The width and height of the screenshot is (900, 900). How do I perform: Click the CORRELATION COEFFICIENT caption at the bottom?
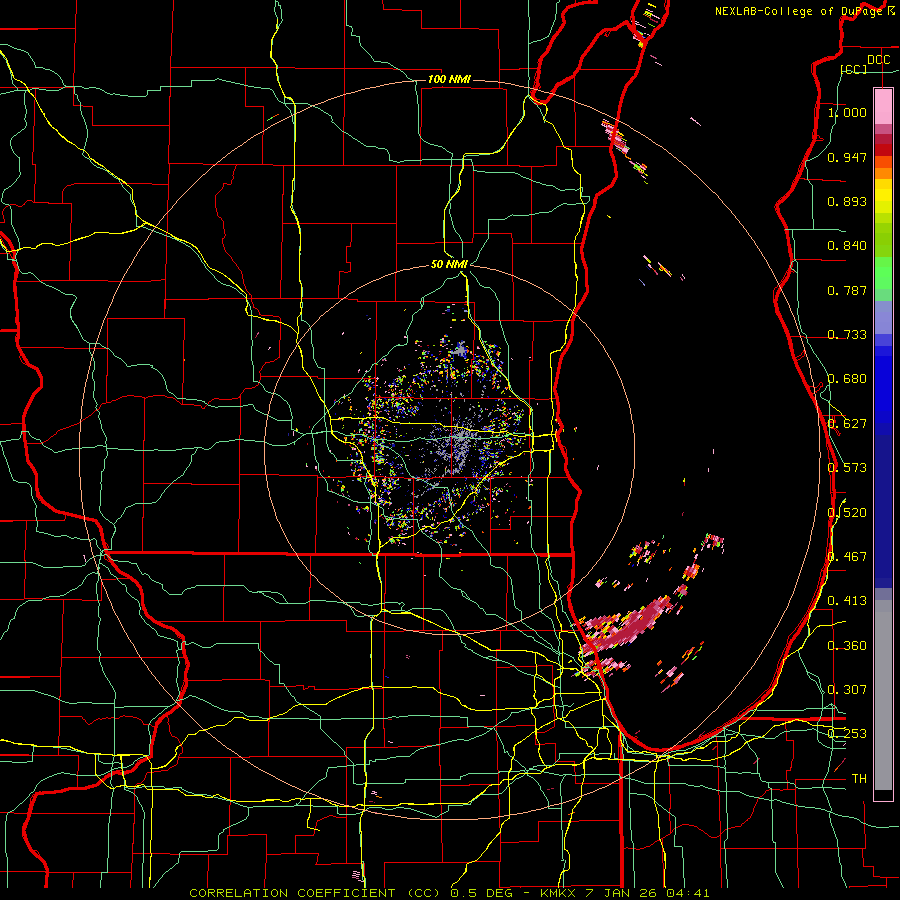pyautogui.click(x=449, y=893)
